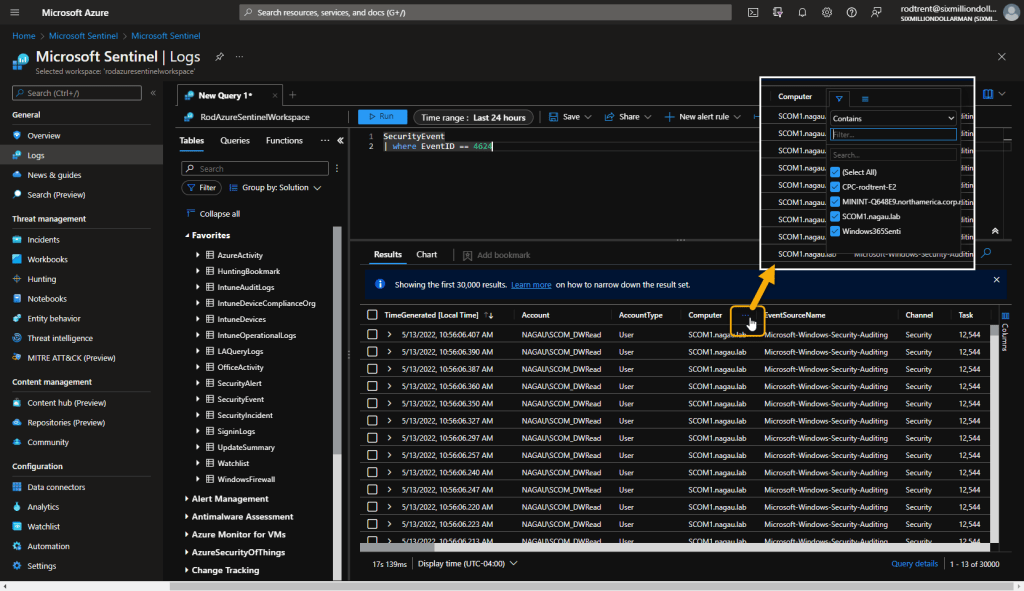
Task: Uncheck SCOM1.nagau.lab in filter list
Action: [835, 216]
